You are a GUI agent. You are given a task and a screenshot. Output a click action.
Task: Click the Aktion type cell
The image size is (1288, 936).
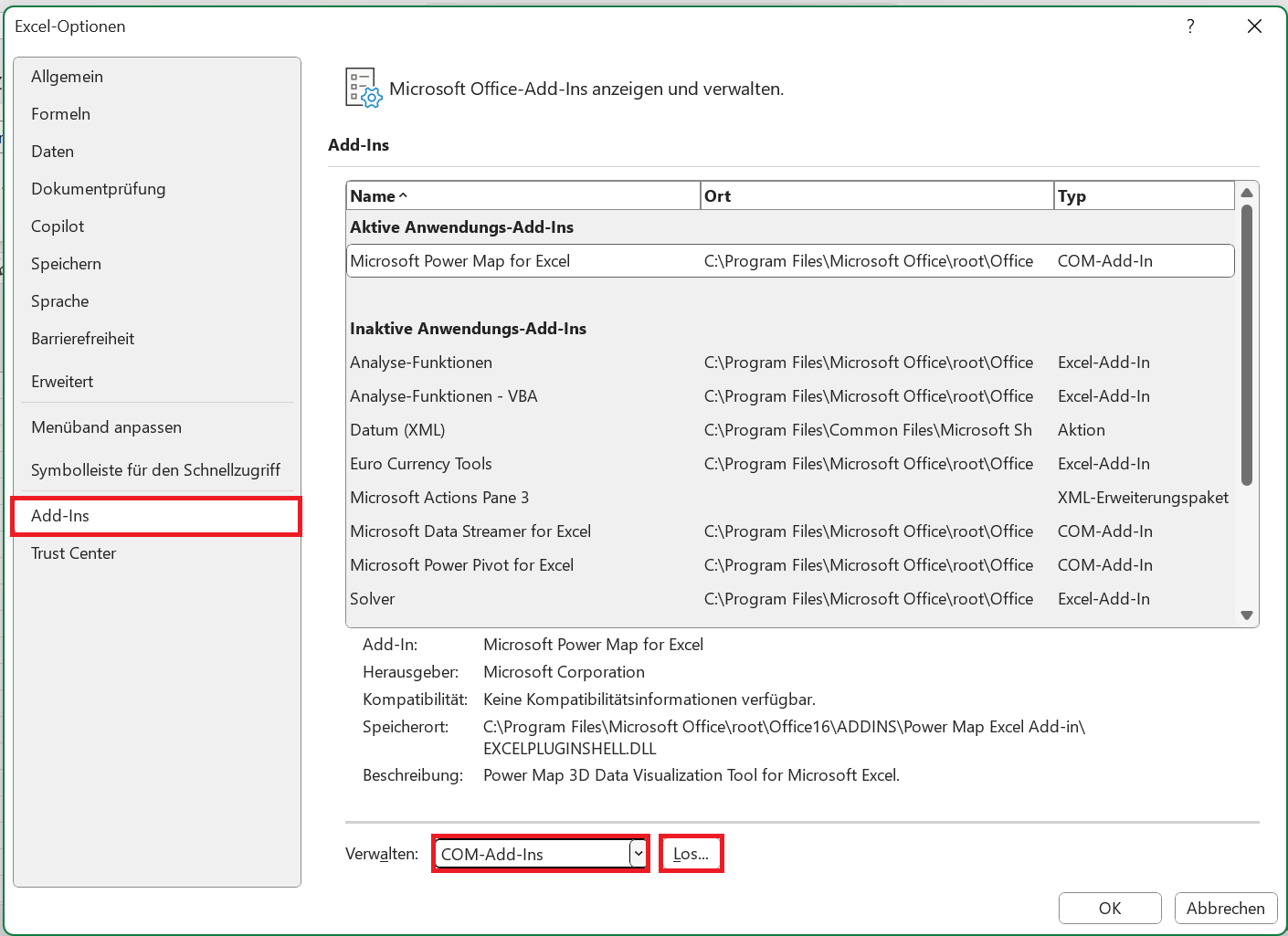pos(1082,430)
